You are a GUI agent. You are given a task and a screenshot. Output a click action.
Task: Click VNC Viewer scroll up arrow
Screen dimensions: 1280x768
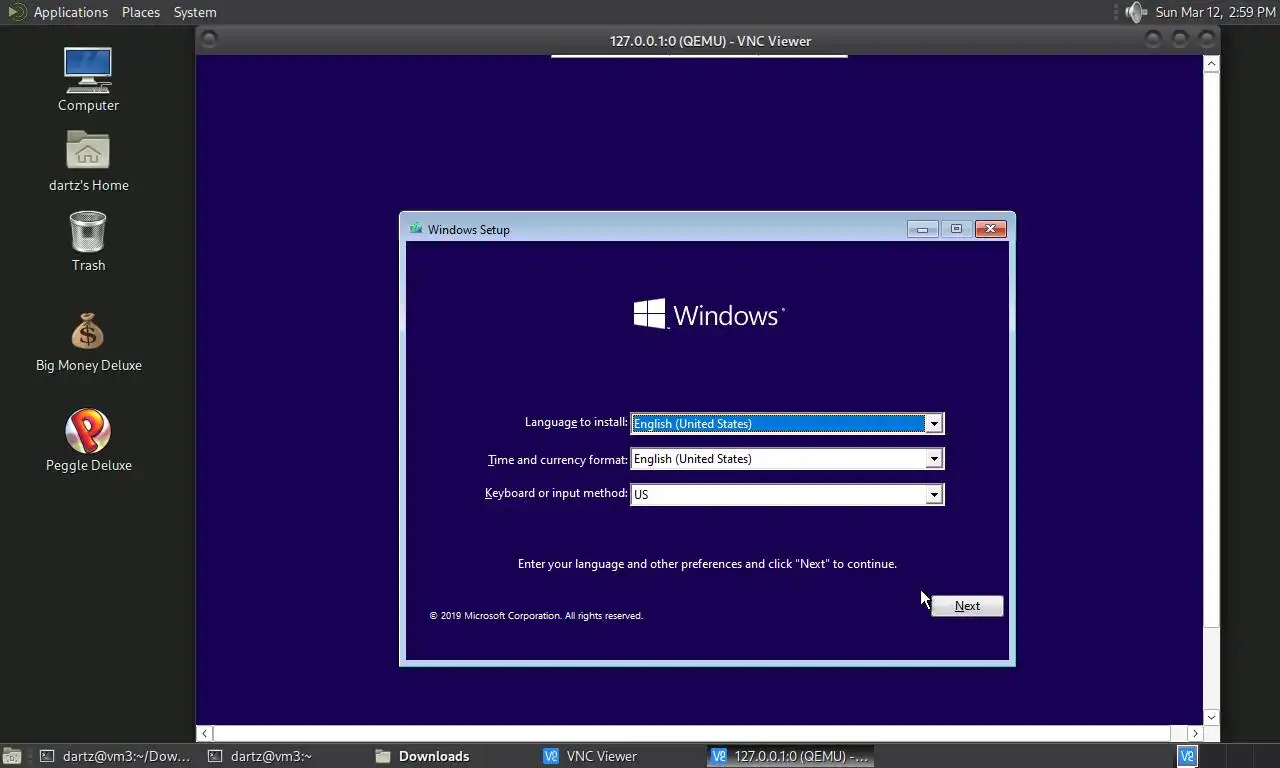click(1211, 64)
